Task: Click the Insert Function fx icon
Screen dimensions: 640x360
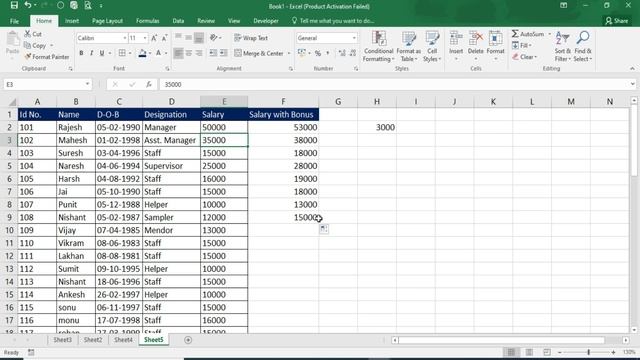Action: (x=149, y=84)
